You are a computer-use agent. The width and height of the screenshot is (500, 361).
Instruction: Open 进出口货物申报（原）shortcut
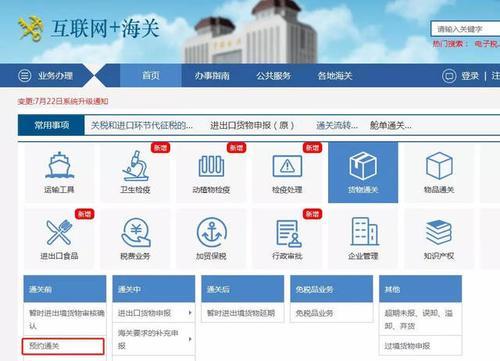point(252,125)
